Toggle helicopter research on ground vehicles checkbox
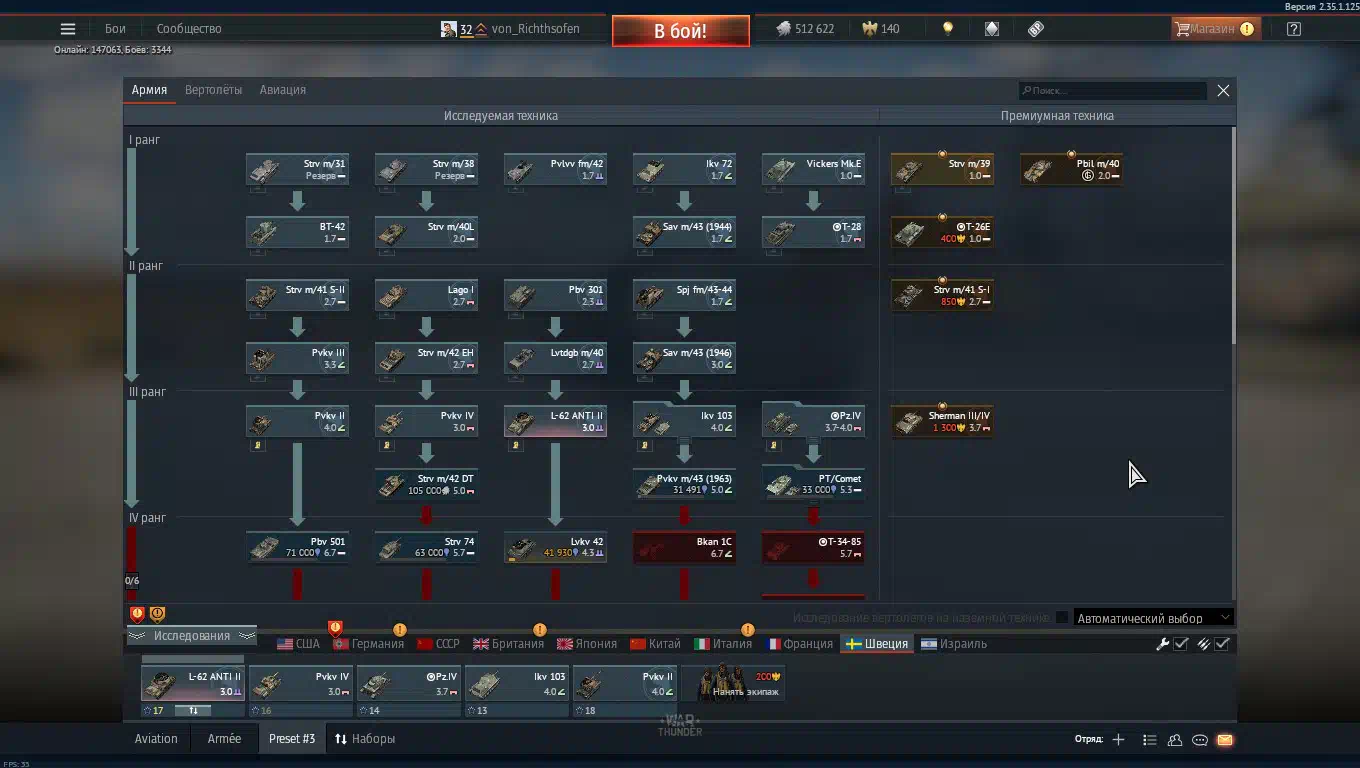The width and height of the screenshot is (1360, 768). coord(1062,618)
